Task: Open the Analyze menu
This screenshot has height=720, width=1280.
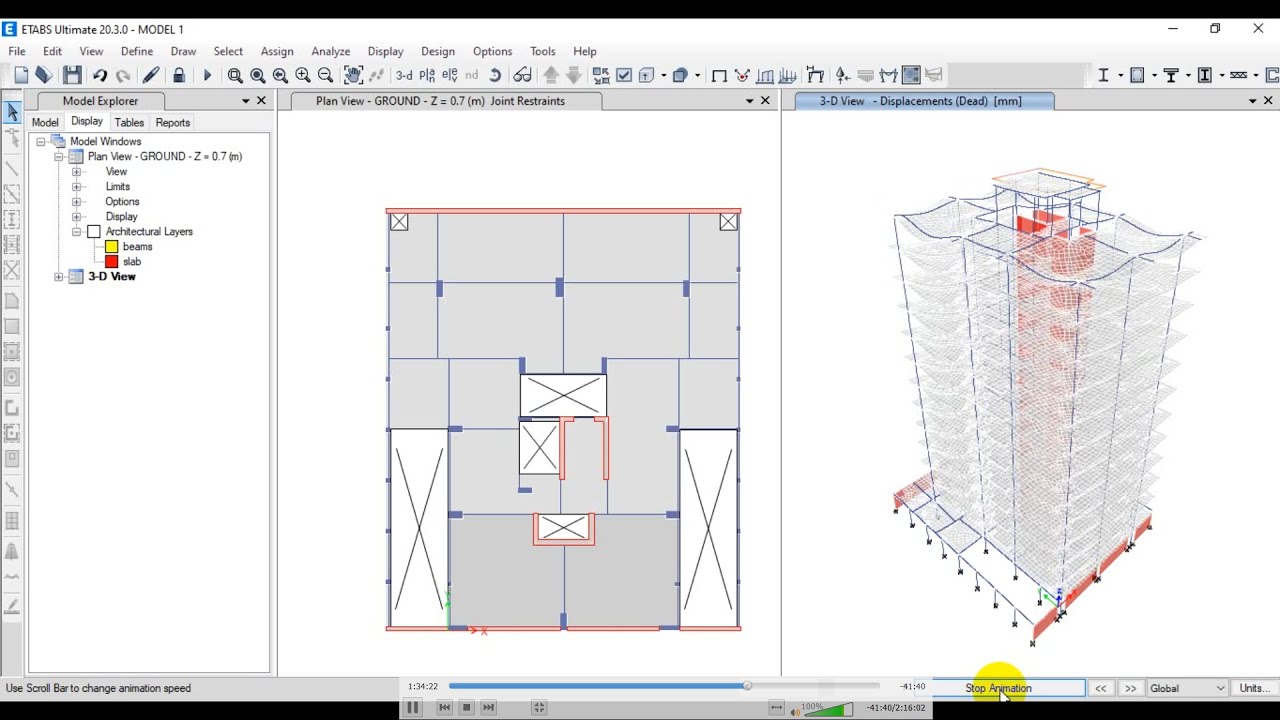Action: coord(330,51)
